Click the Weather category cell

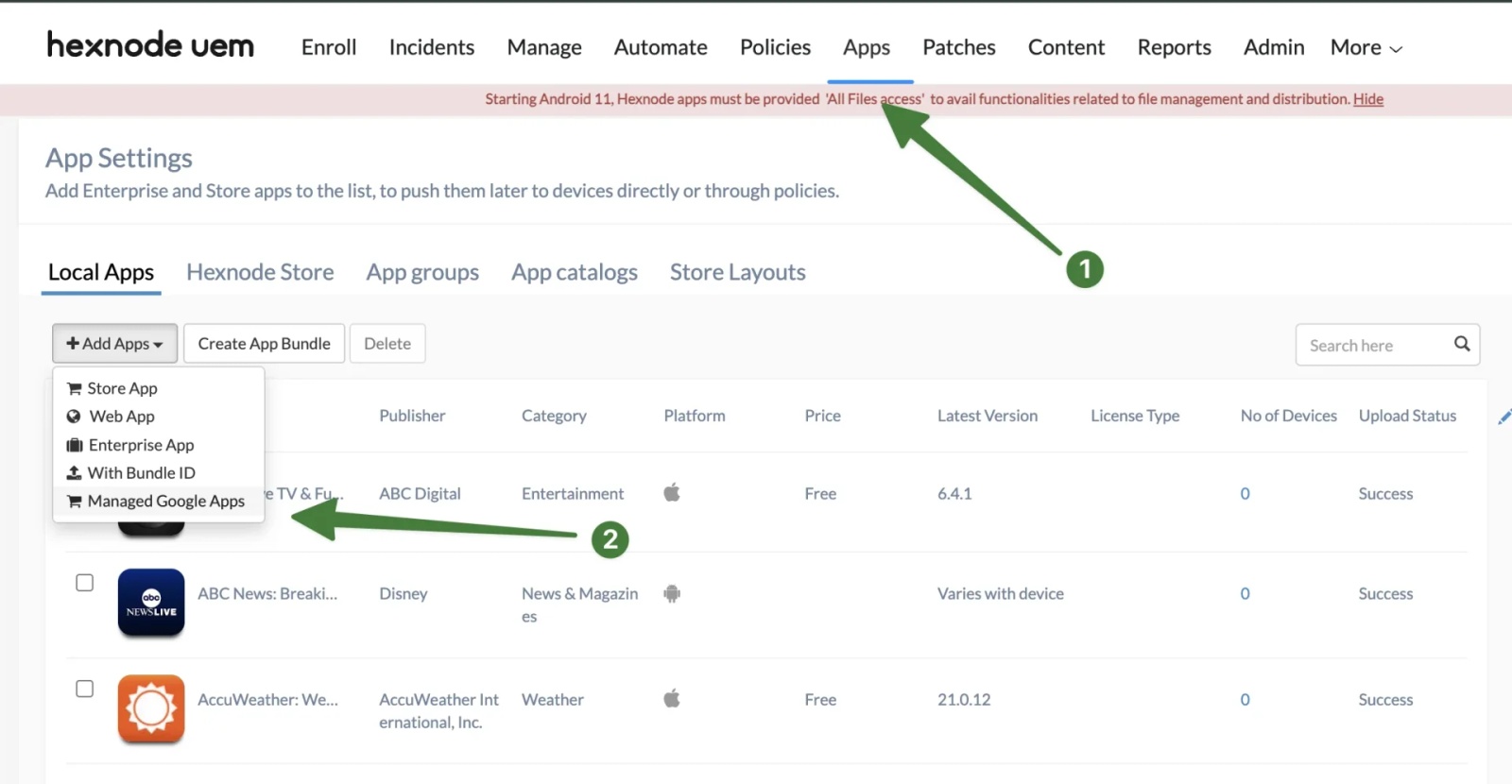coord(553,699)
